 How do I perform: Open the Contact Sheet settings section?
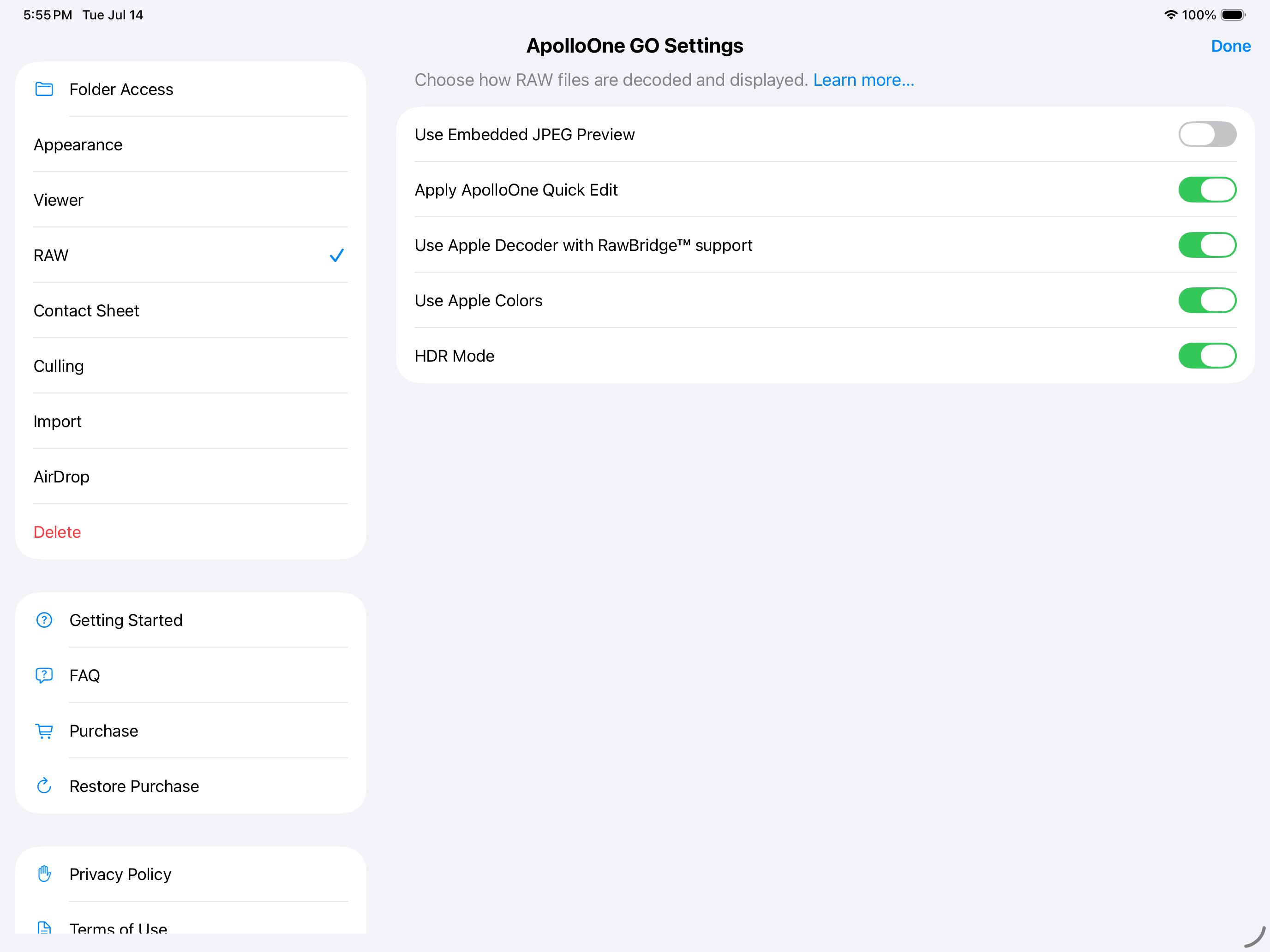[191, 310]
